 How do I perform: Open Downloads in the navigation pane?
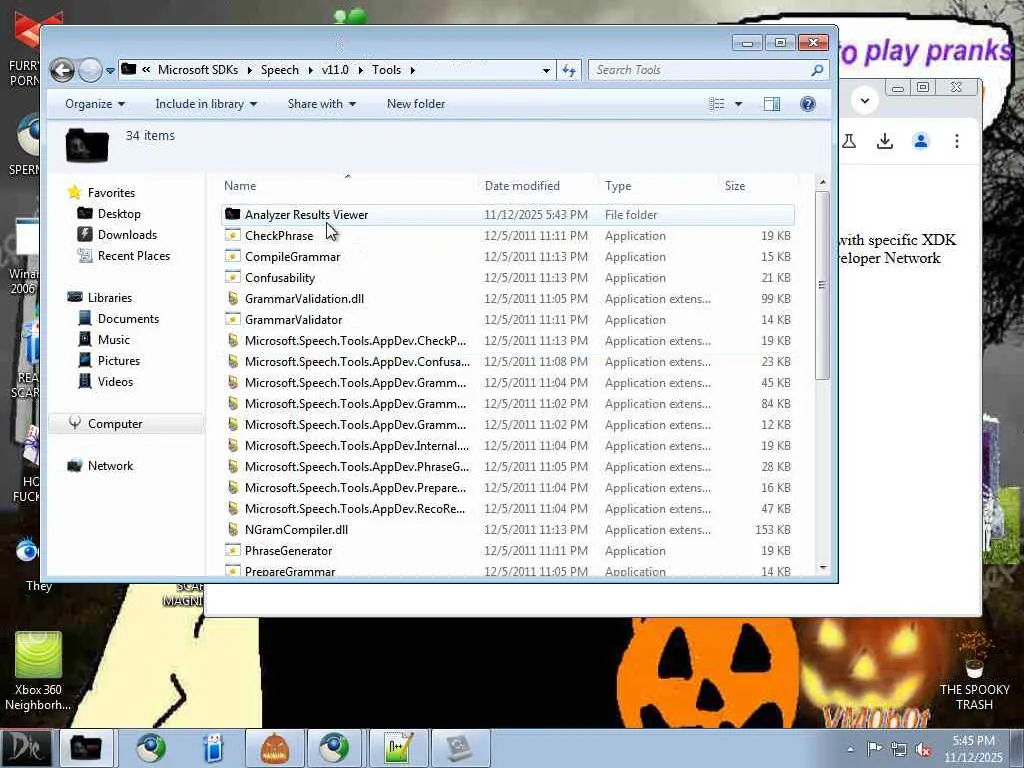coord(127,234)
